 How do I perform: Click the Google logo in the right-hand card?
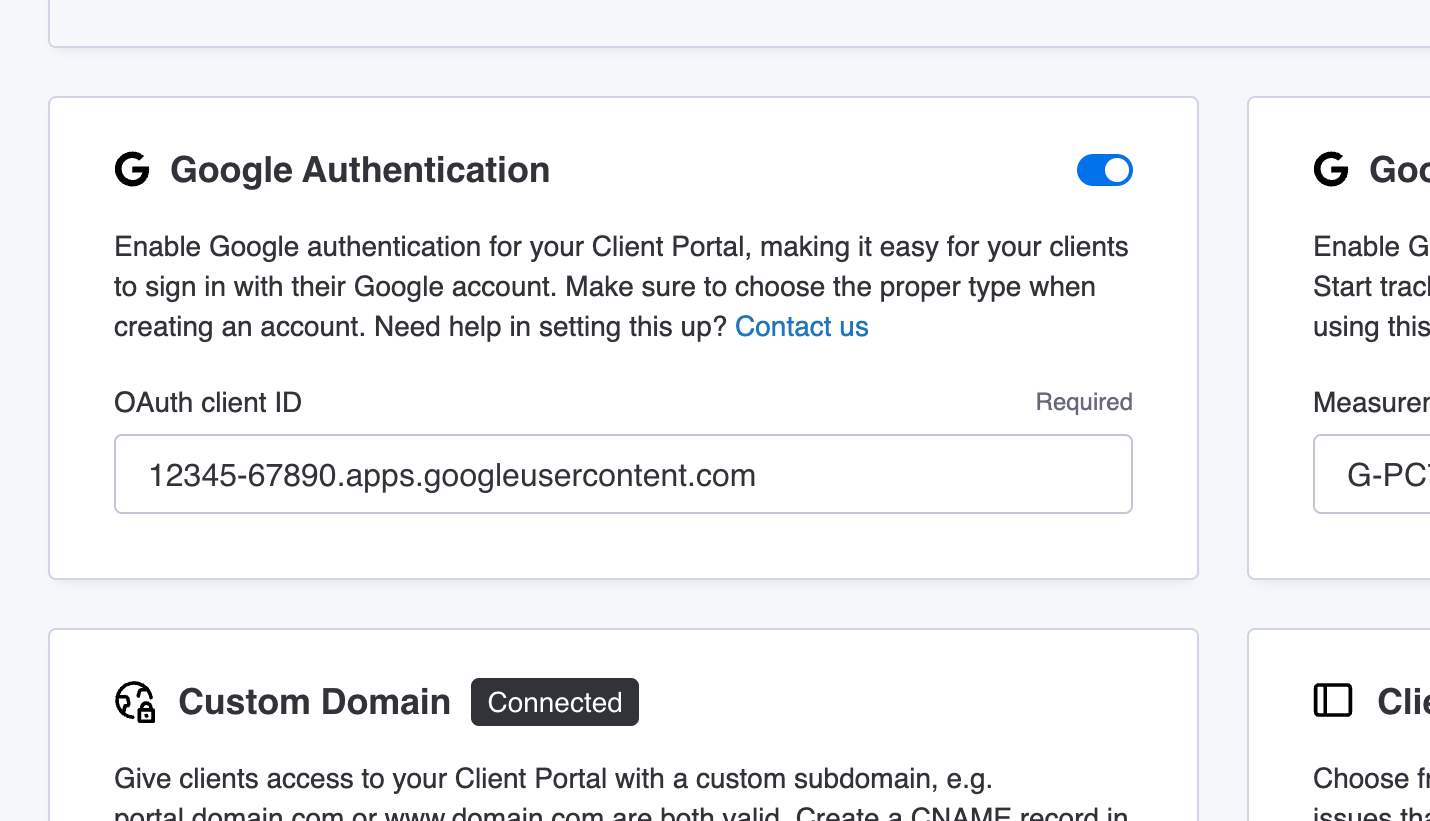point(1331,170)
